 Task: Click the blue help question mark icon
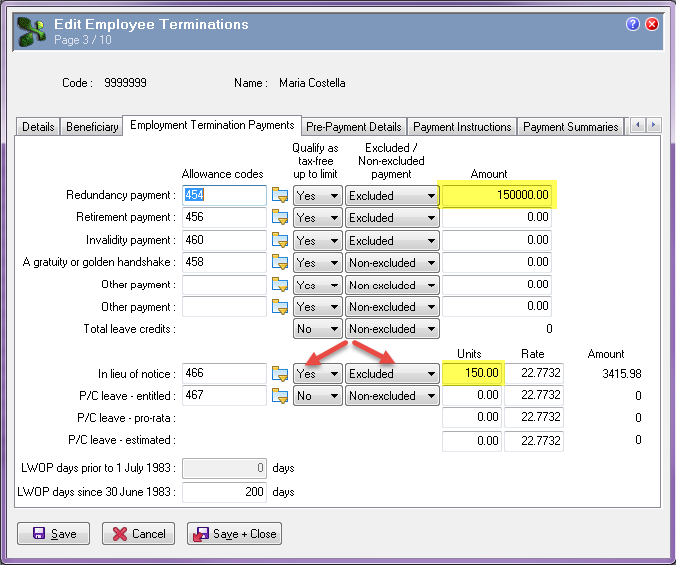pyautogui.click(x=633, y=24)
